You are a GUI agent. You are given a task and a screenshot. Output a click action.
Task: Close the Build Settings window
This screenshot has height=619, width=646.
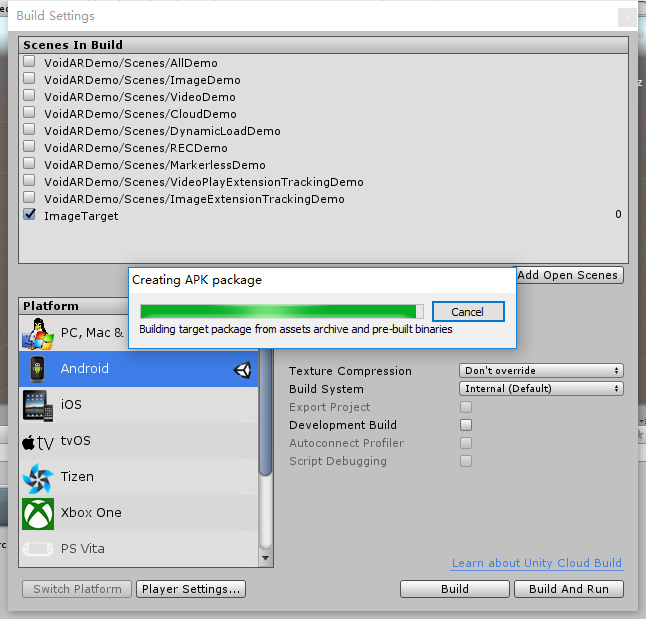[x=627, y=17]
